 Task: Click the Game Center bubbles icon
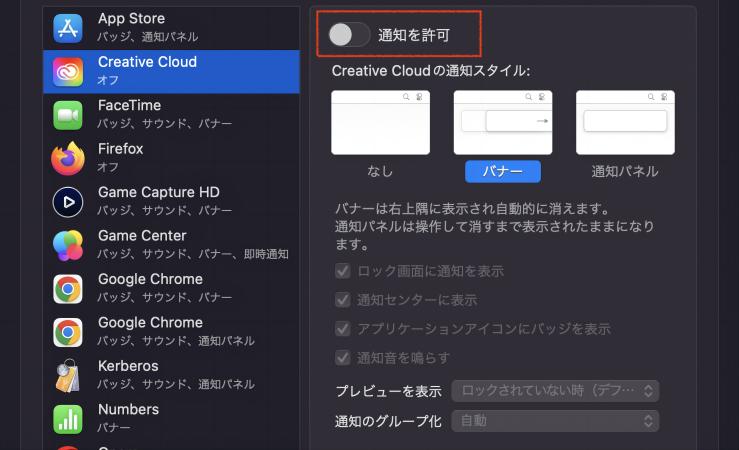coord(68,245)
